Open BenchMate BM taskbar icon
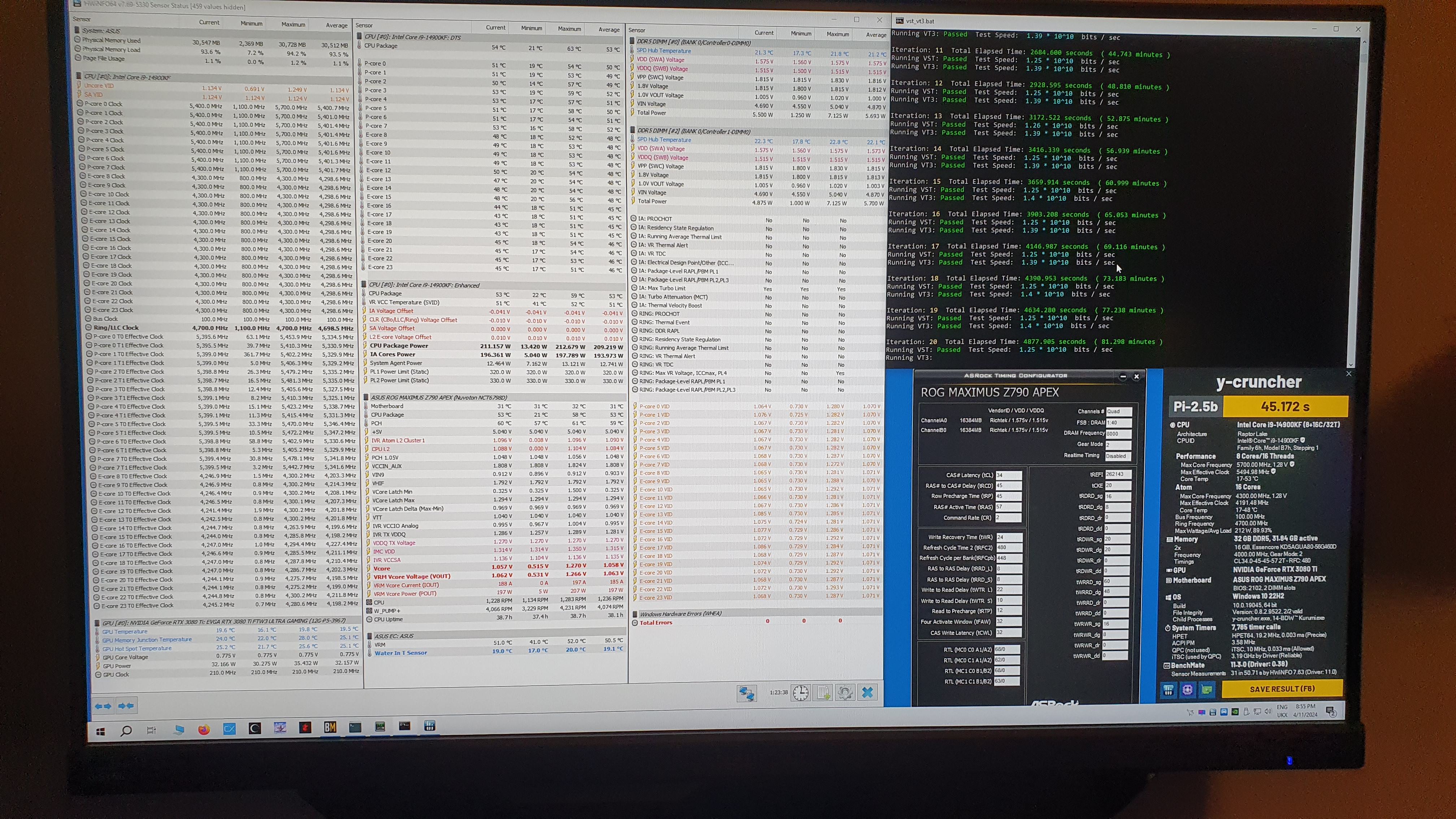 coord(330,727)
